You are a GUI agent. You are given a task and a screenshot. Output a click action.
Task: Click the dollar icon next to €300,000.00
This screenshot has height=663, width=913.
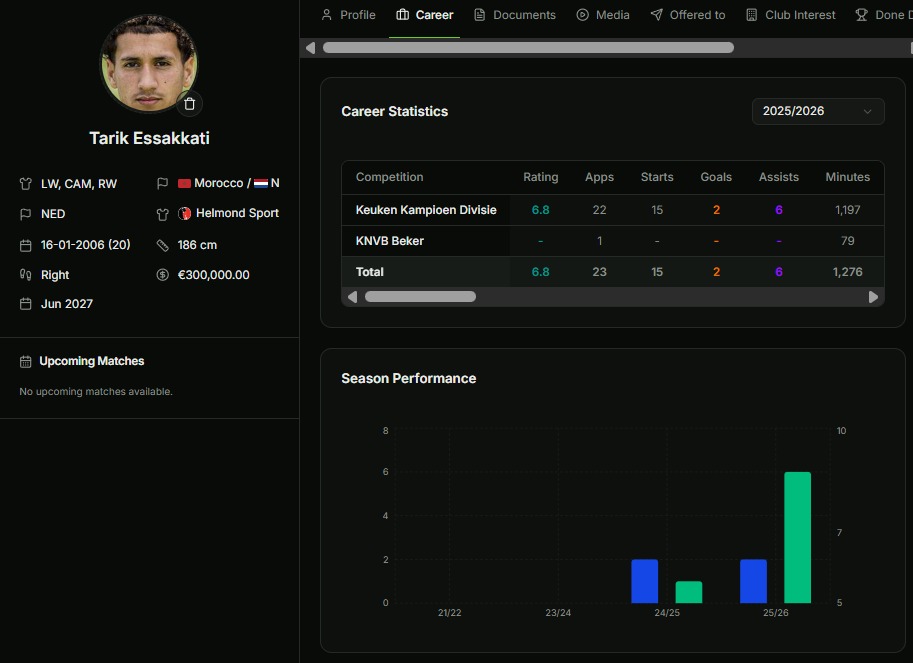(163, 275)
